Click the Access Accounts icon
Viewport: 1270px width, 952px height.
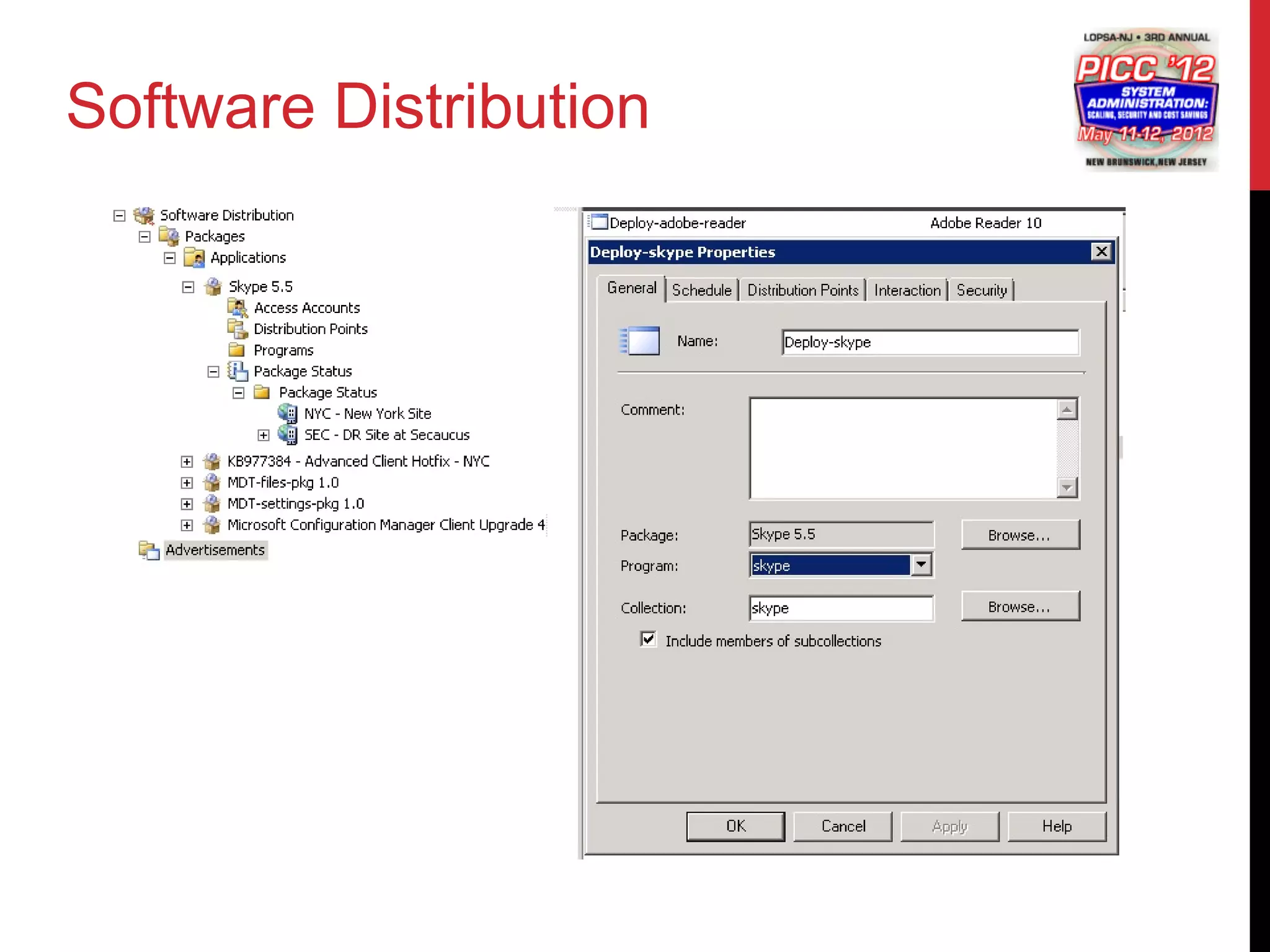(x=238, y=307)
